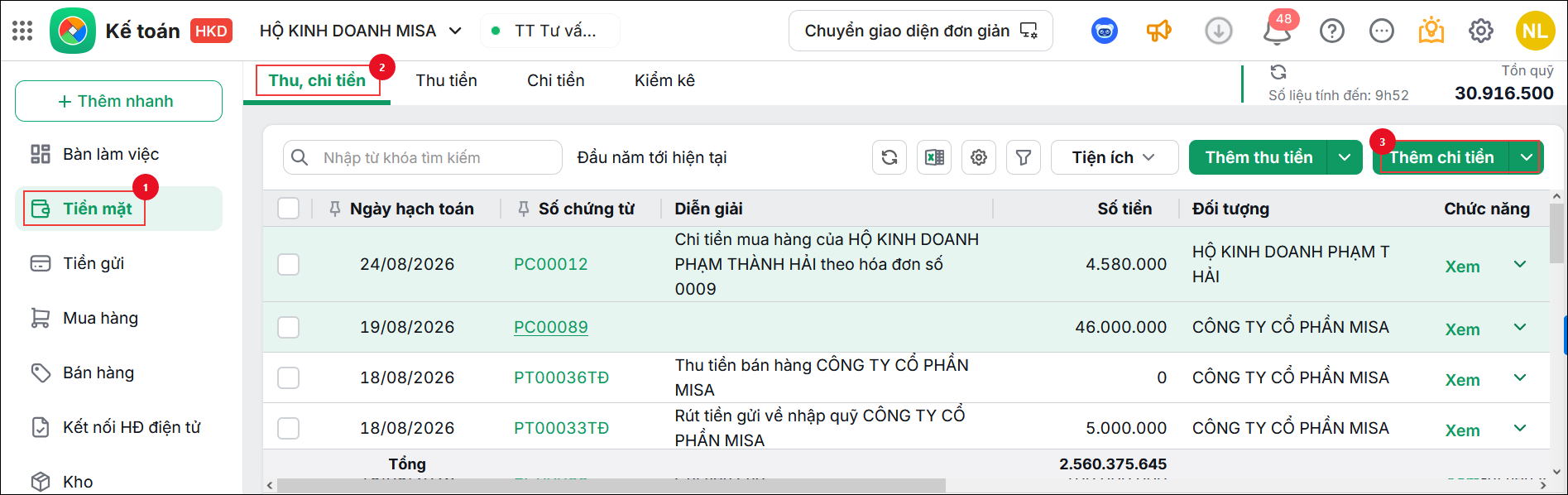Switch to the Thu tiền tab
Image resolution: width=1568 pixels, height=495 pixels.
(x=446, y=80)
